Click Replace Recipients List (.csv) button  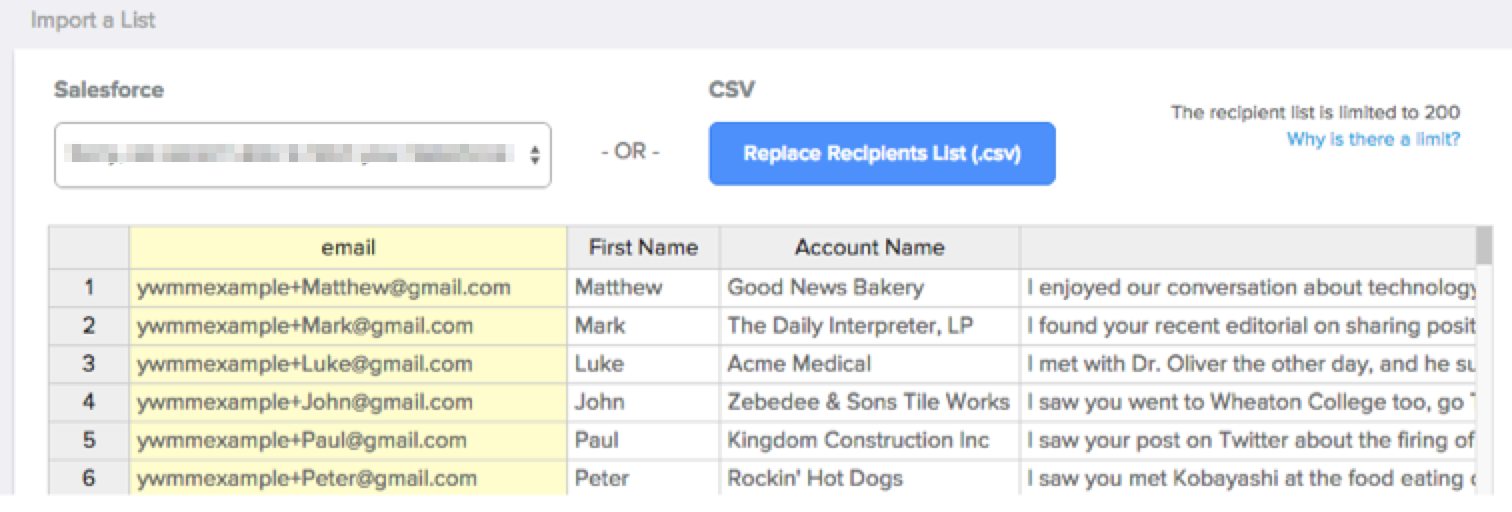pyautogui.click(x=882, y=154)
